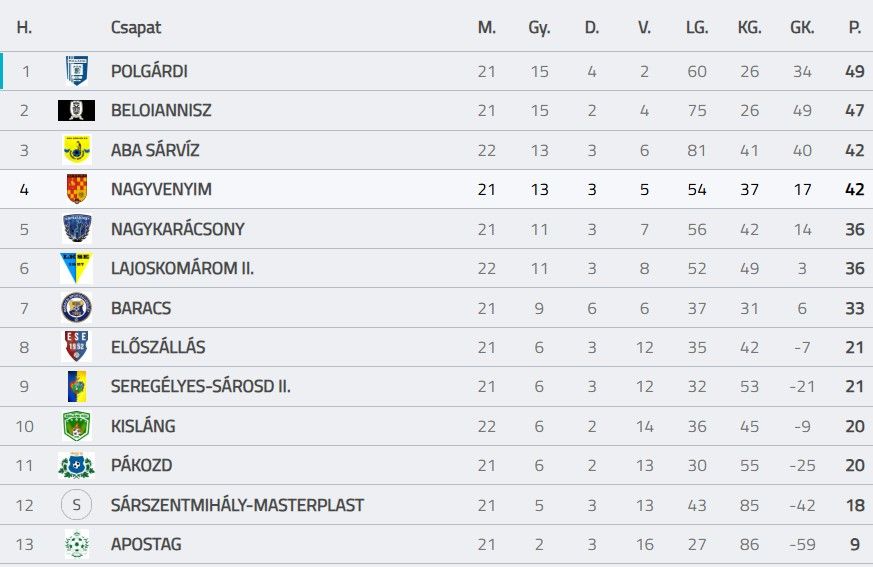873x567 pixels.
Task: Click the SÁRSZENTMIHÁLY-MASTERPLAST team name
Action: 237,505
